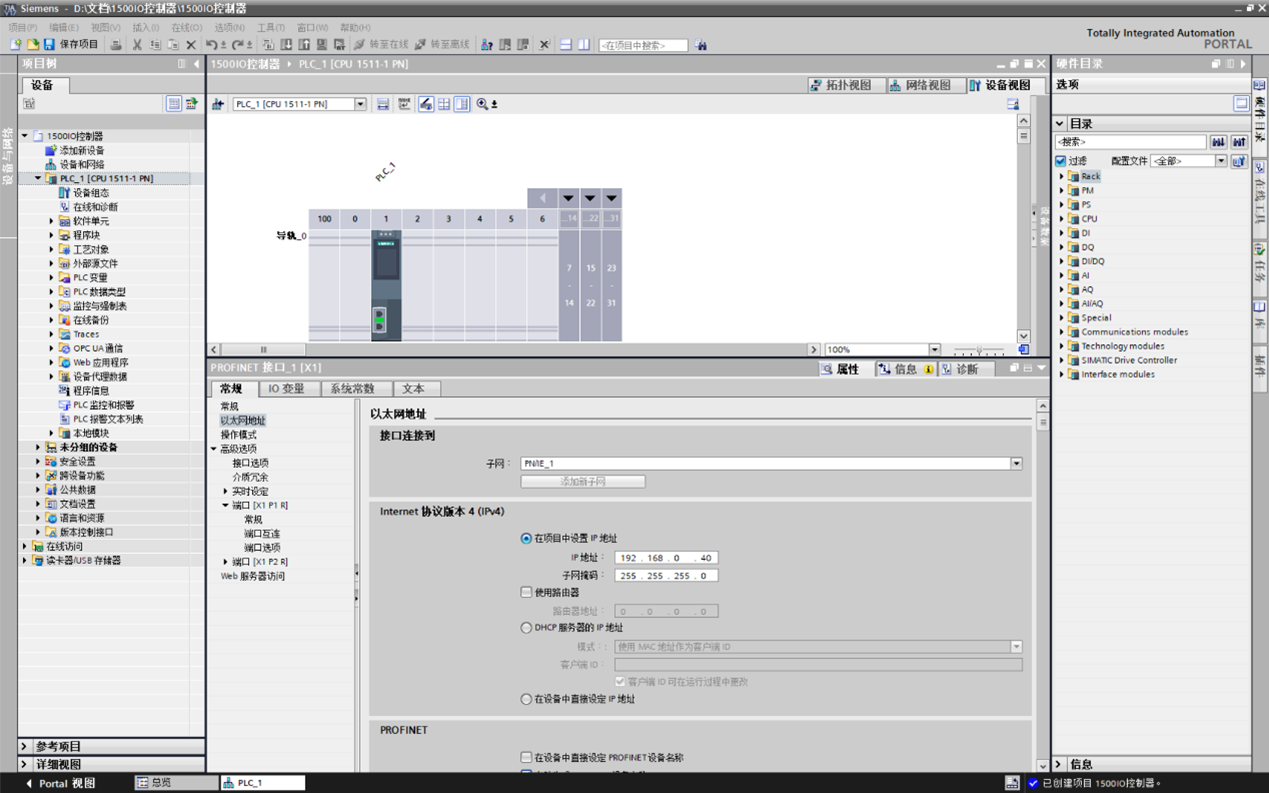Screen dimensions: 1269x793
Task: Click the switch to network view icon beside device dropdown
Action: (x=218, y=104)
